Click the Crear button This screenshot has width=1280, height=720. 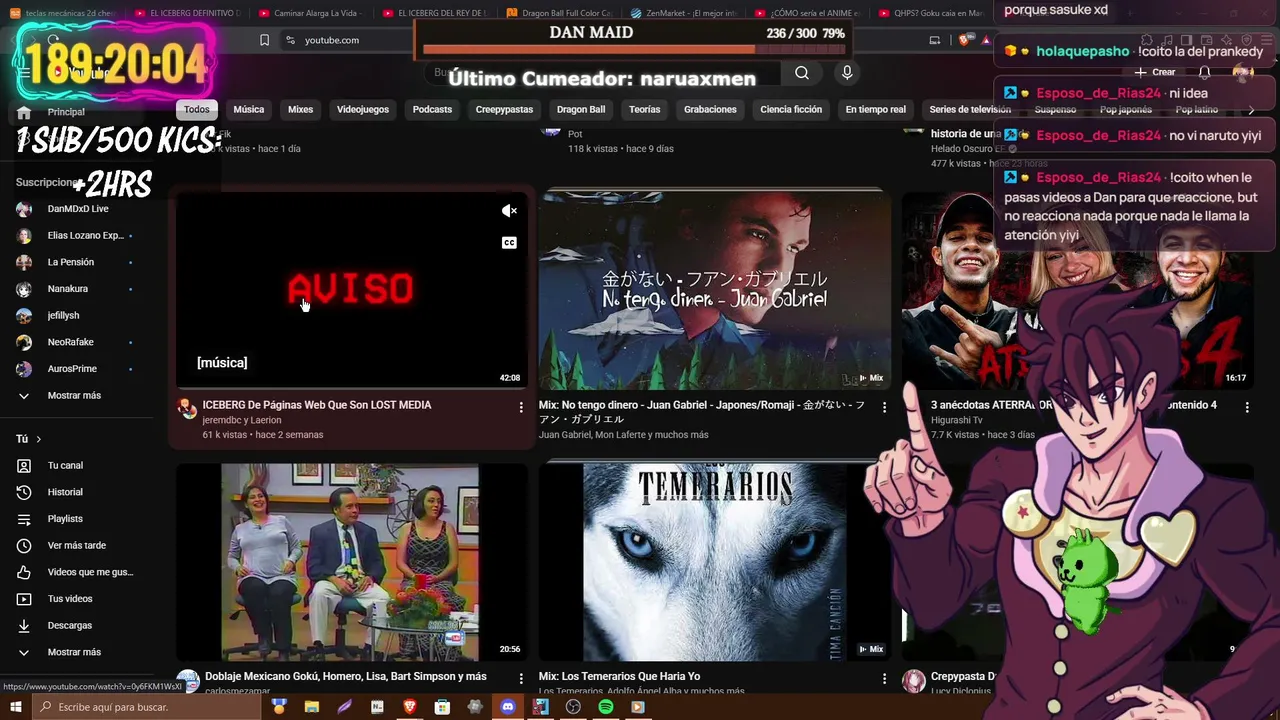(1155, 72)
